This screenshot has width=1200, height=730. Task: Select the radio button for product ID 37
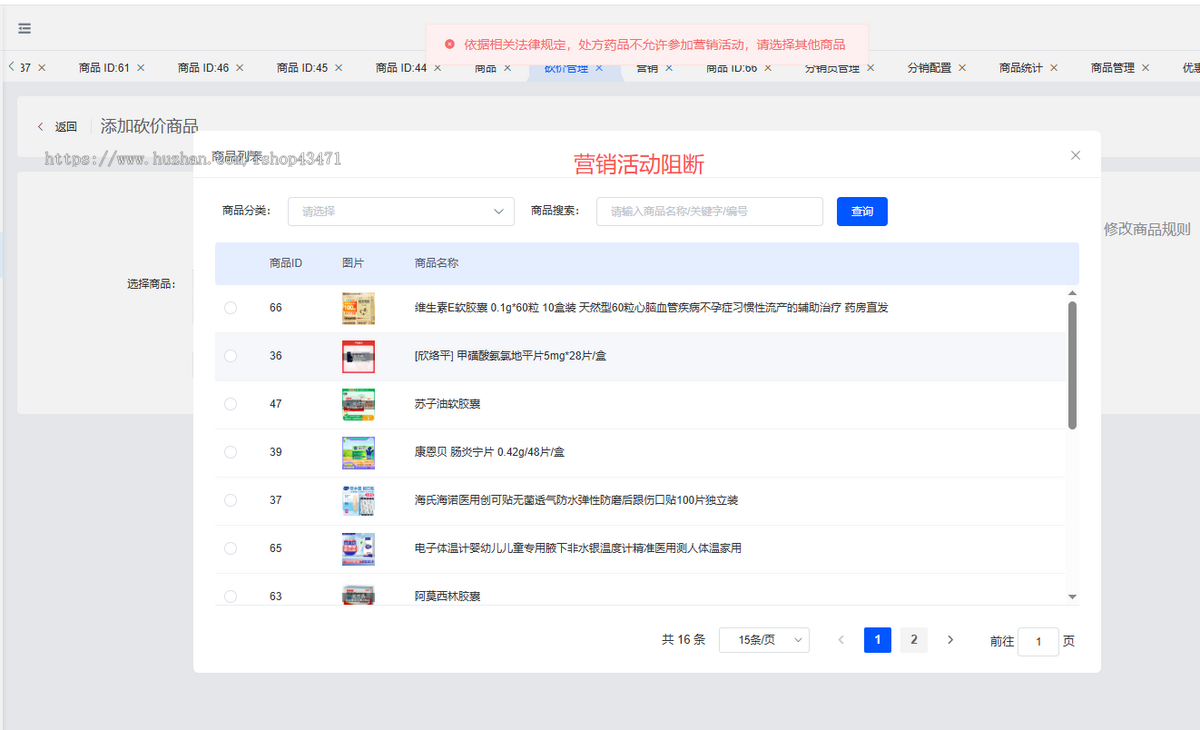click(231, 500)
